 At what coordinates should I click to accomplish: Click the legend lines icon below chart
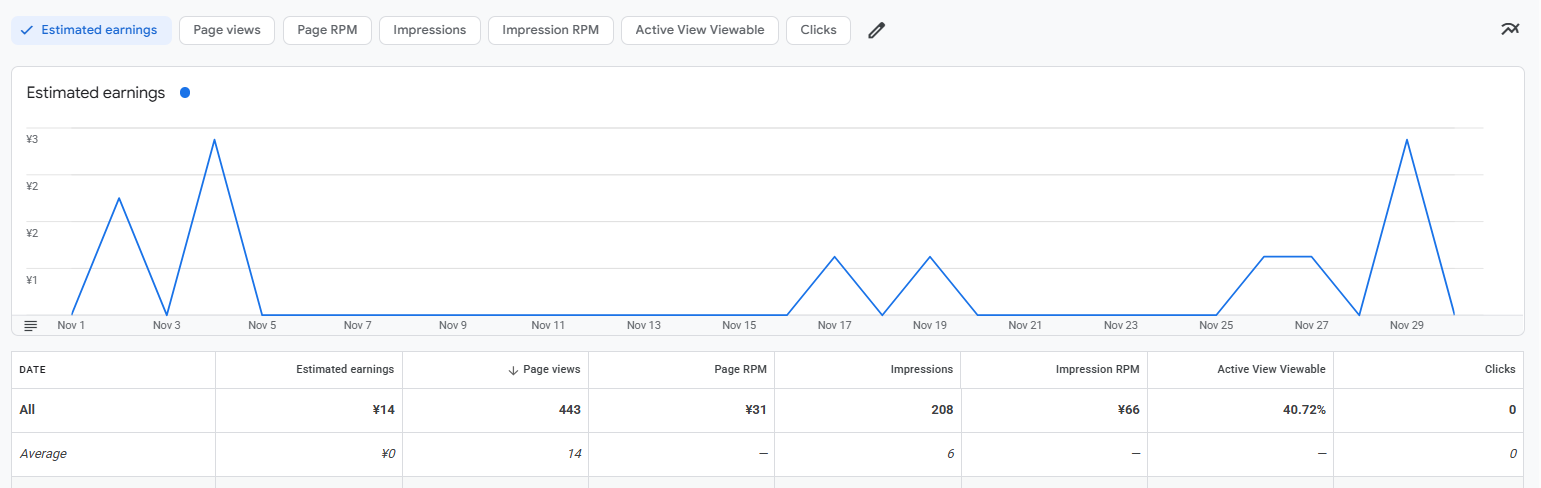coord(30,326)
